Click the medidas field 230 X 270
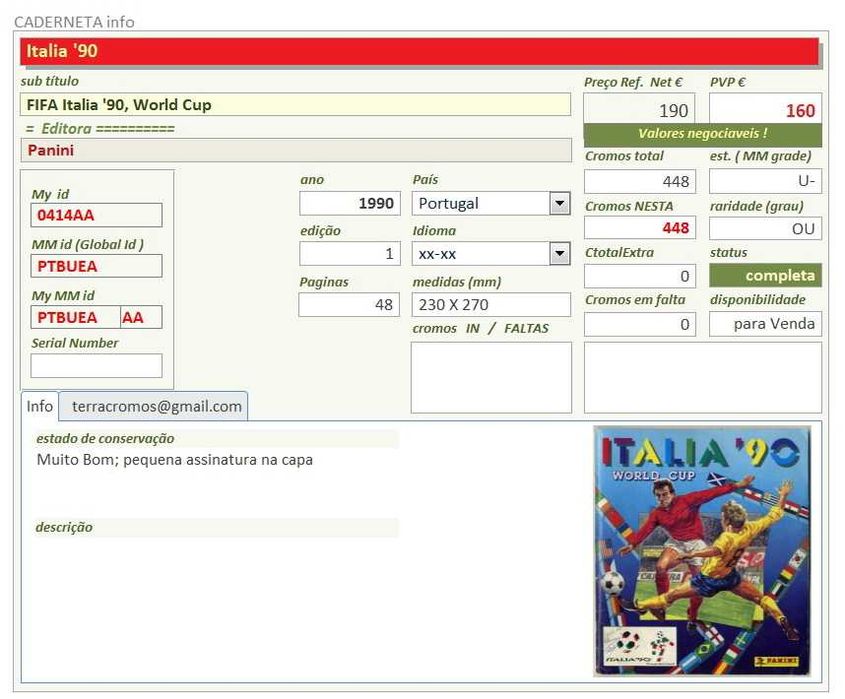This screenshot has height=699, width=845. tap(491, 304)
